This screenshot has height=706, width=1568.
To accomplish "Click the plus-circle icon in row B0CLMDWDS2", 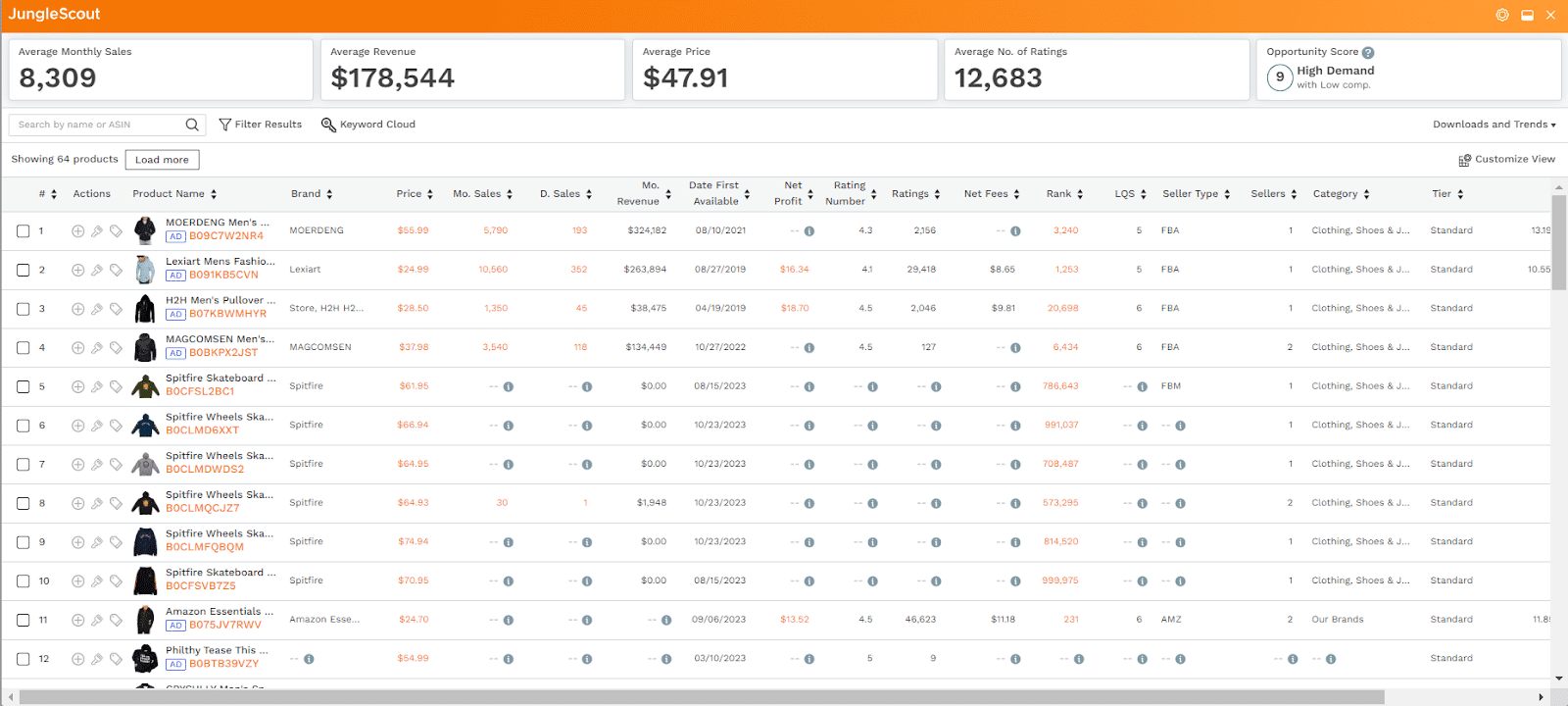I will pyautogui.click(x=78, y=465).
